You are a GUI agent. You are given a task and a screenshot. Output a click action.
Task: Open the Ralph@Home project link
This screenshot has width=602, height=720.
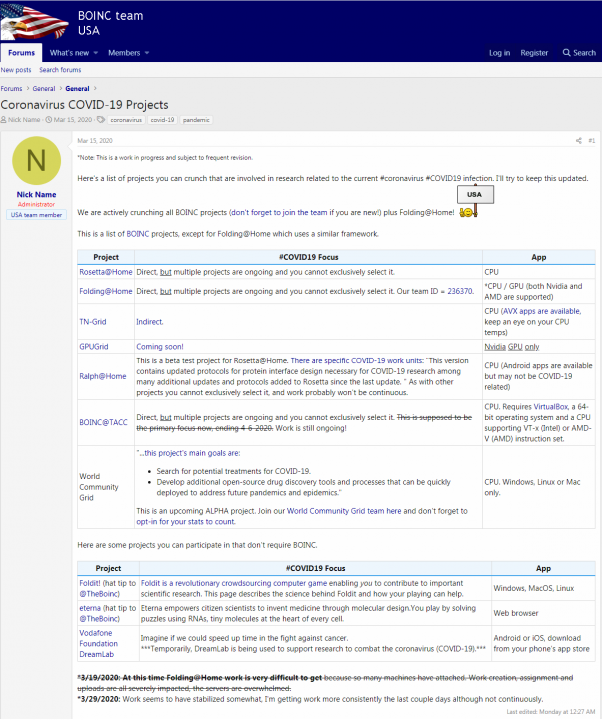coord(103,376)
